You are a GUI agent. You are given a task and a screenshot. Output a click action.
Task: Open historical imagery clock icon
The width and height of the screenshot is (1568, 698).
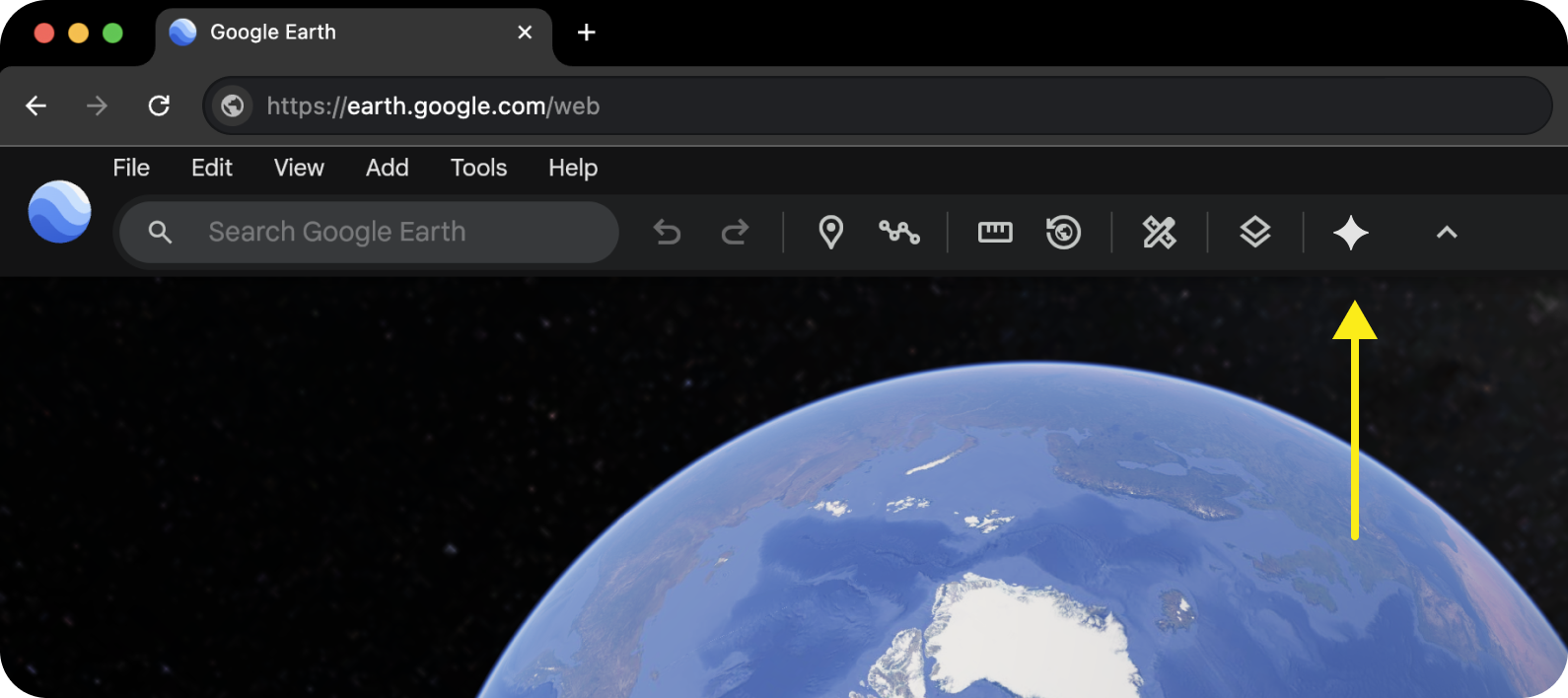point(1063,233)
